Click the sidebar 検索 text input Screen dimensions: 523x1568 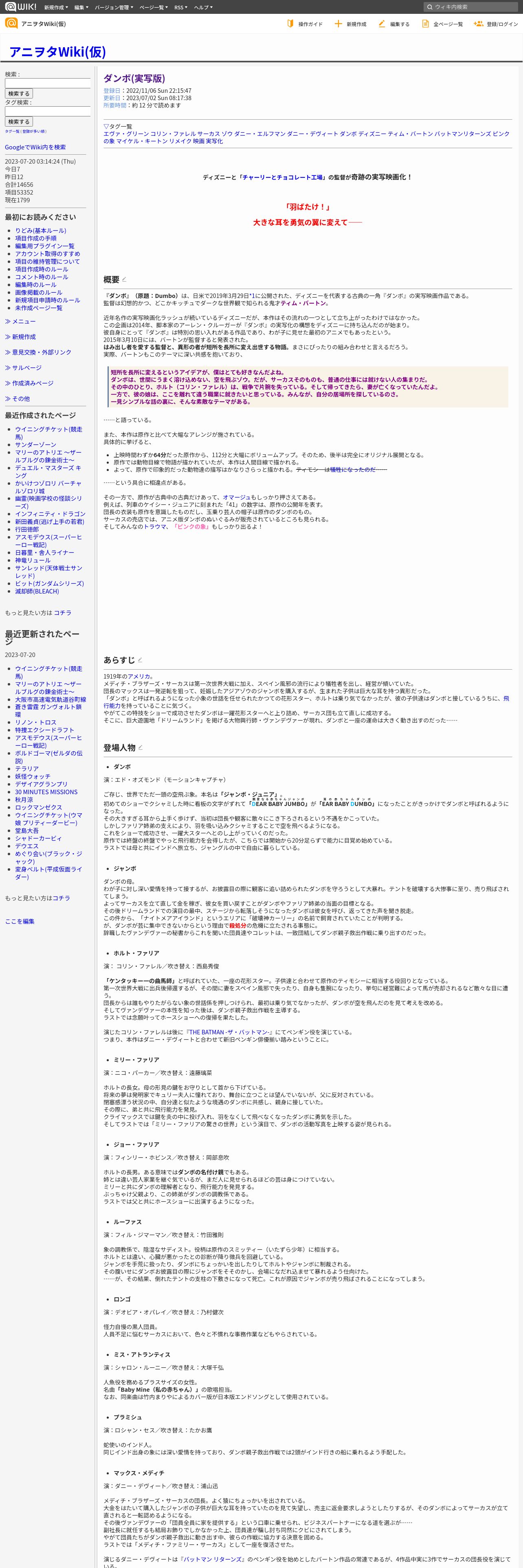[48, 83]
